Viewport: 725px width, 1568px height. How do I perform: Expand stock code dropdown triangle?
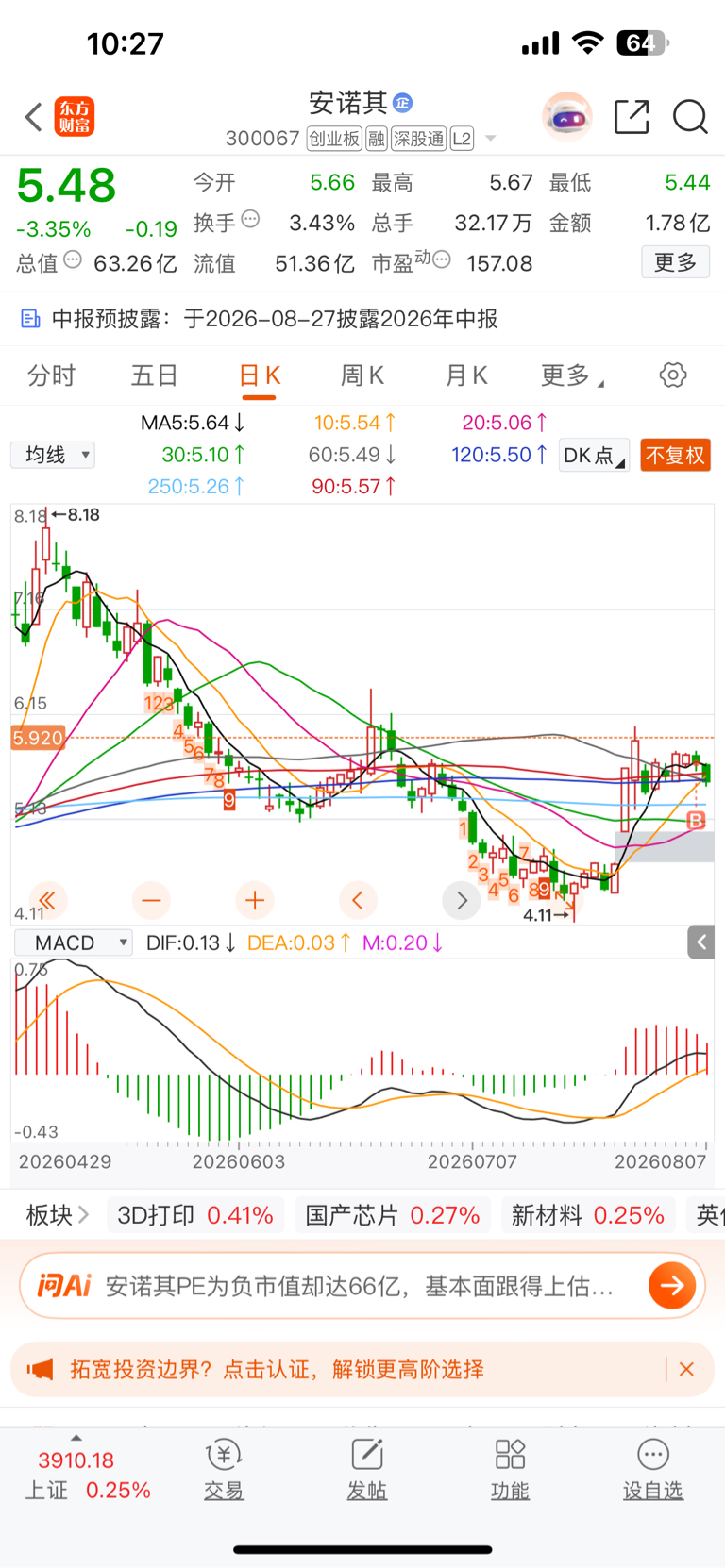click(x=490, y=139)
